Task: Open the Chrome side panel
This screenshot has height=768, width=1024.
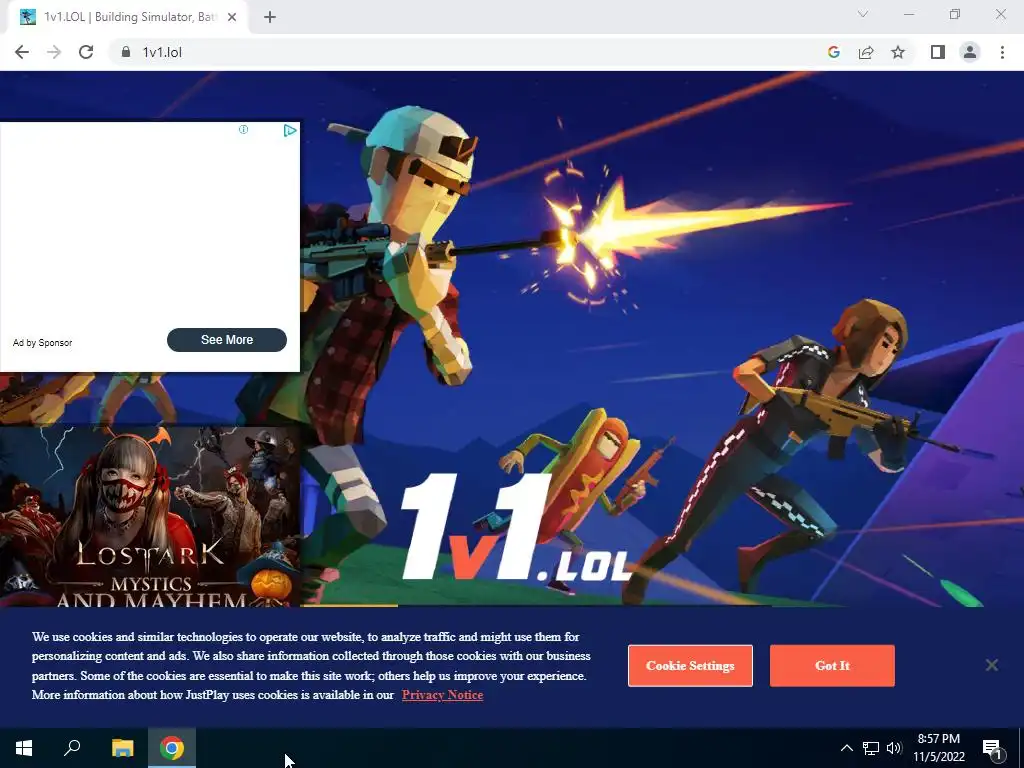Action: [938, 52]
